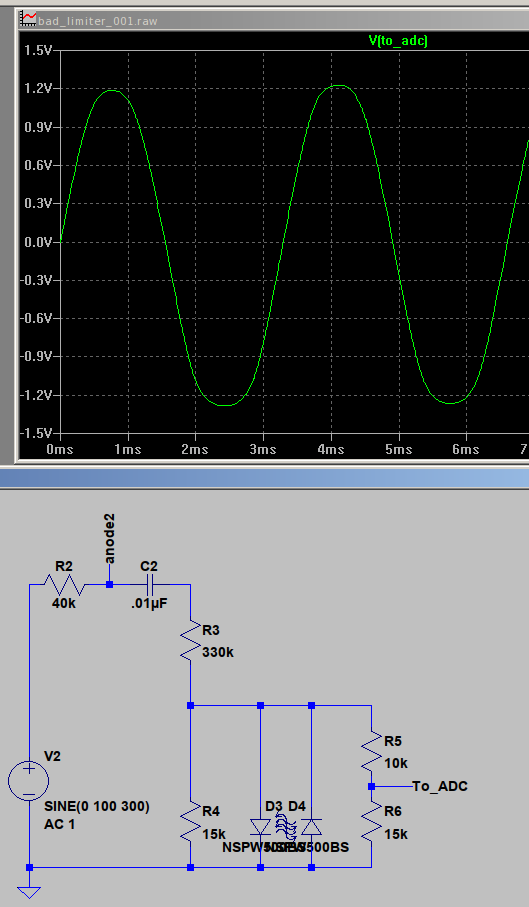Click the -1.5V vertical axis label
Viewport: 529px width, 907px height.
36,433
